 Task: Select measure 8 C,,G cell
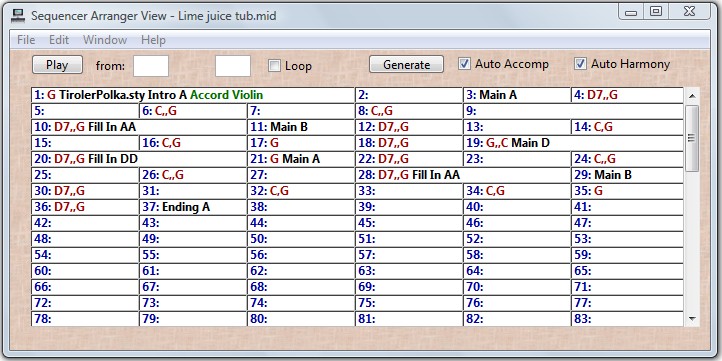coord(409,111)
